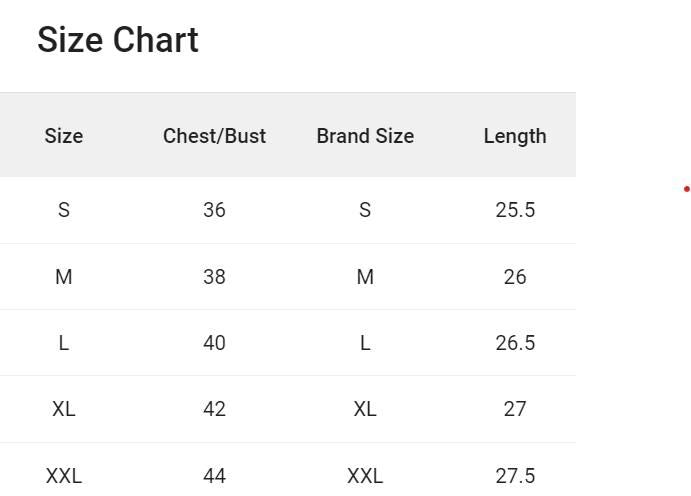691x496 pixels.
Task: Select XL in the Brand Size column
Action: [365, 409]
